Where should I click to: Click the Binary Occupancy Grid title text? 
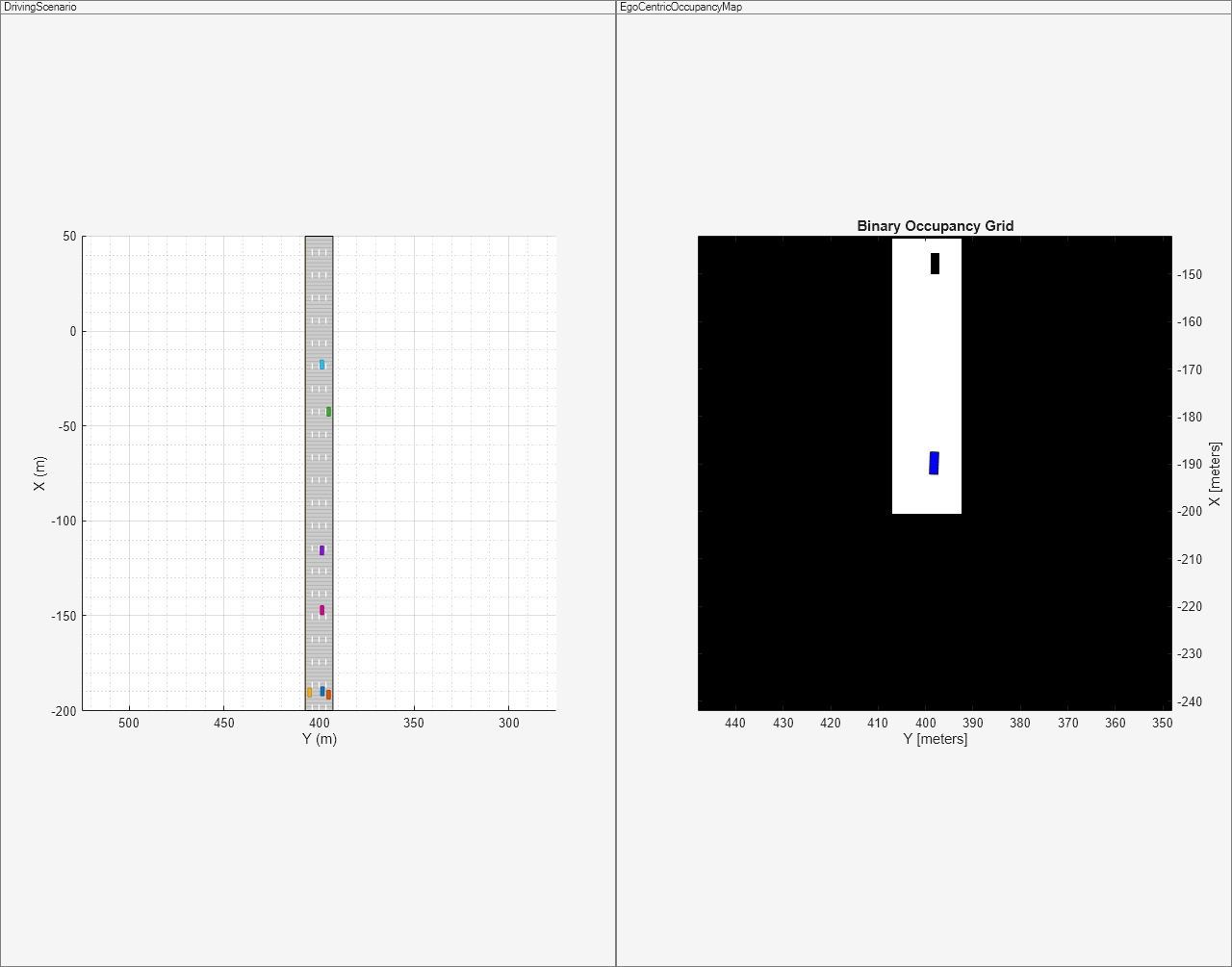[x=935, y=225]
